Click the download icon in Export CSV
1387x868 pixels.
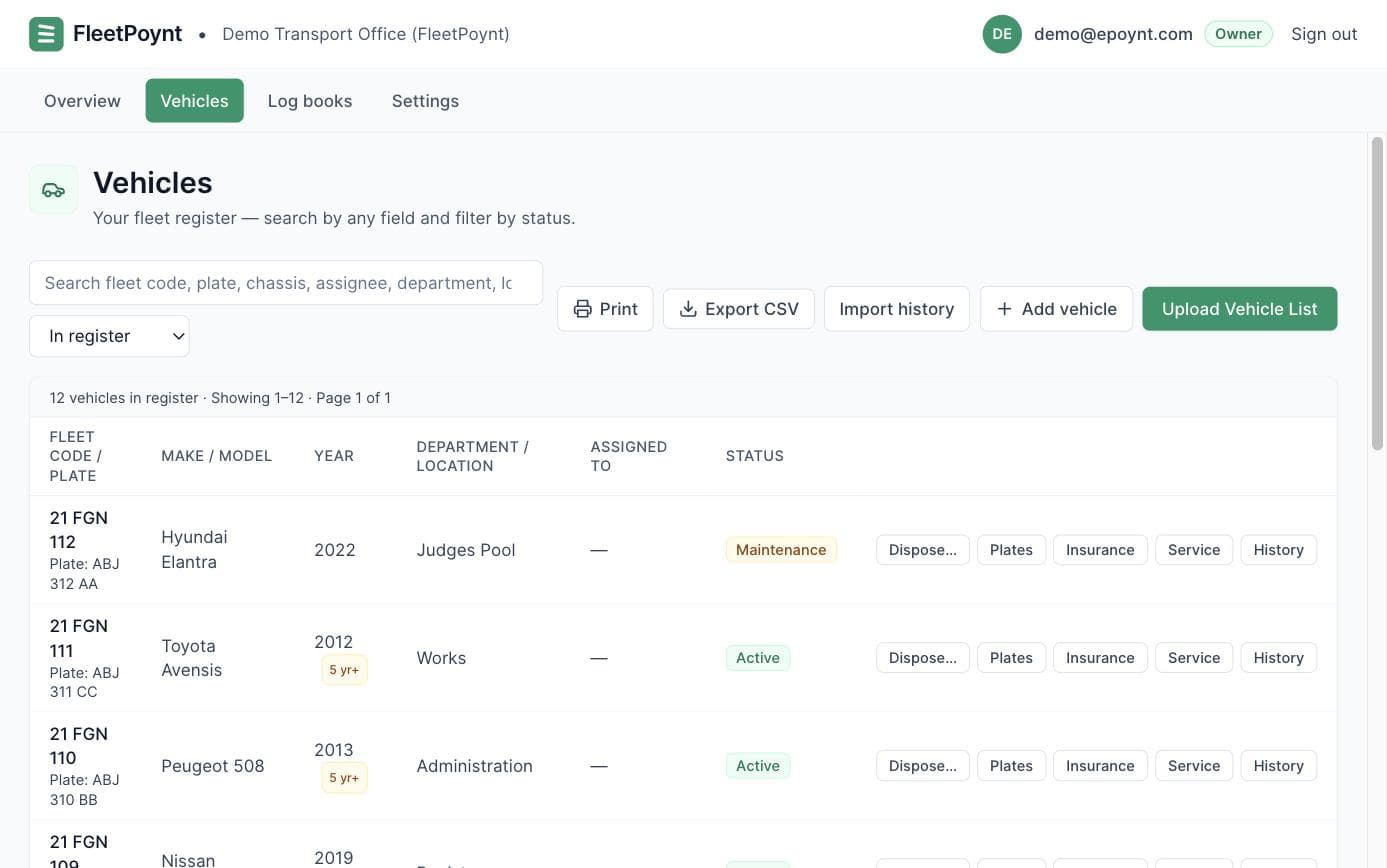(x=688, y=309)
